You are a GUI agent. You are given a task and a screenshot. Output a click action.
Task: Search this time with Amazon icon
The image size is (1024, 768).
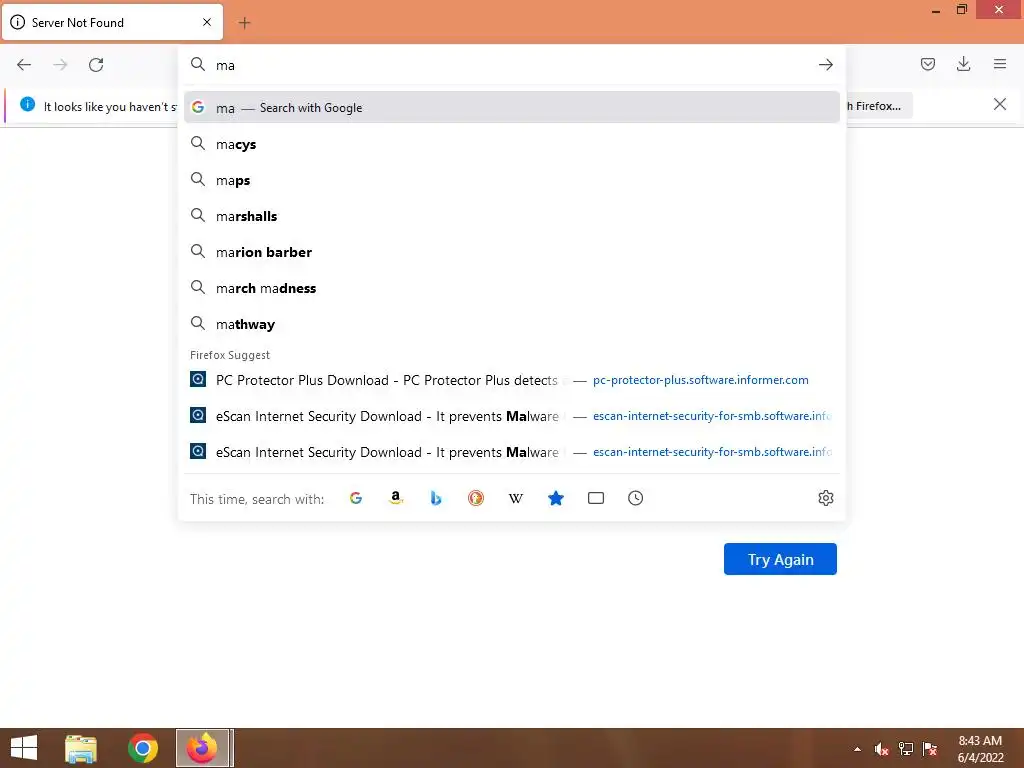coord(396,498)
